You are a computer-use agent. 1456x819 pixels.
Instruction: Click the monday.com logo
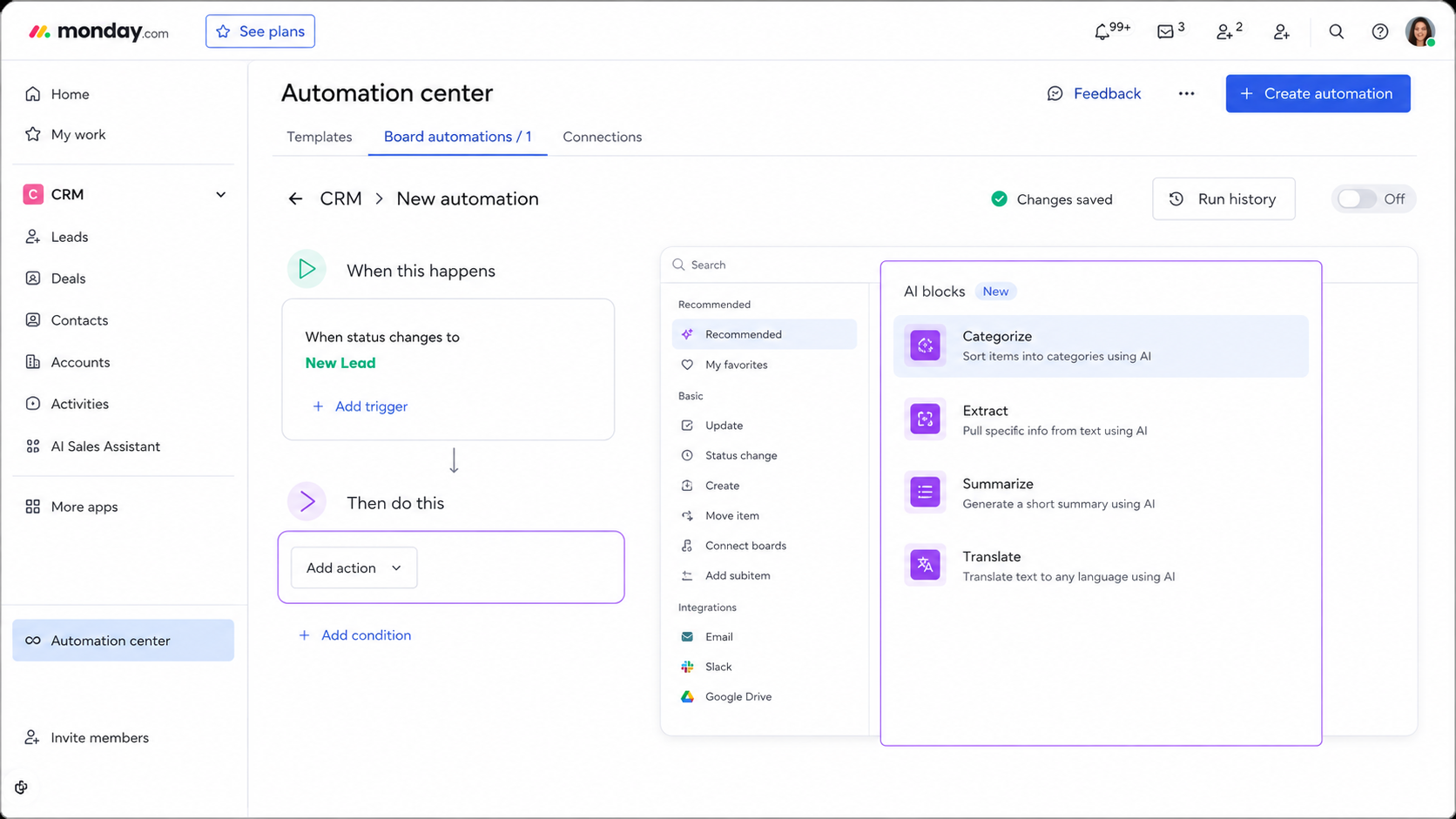point(99,32)
